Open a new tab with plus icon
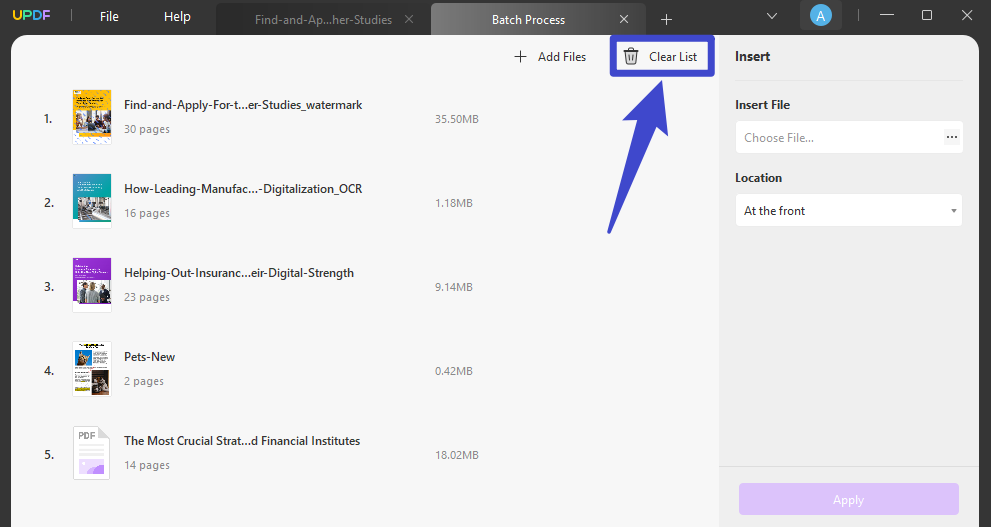The height and width of the screenshot is (527, 991). tap(667, 19)
